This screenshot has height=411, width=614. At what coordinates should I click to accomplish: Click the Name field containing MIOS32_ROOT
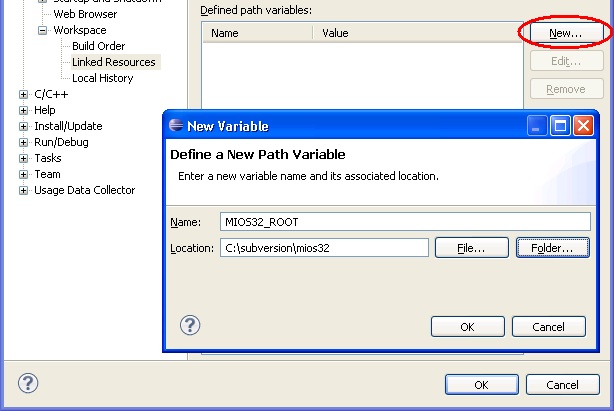point(405,222)
